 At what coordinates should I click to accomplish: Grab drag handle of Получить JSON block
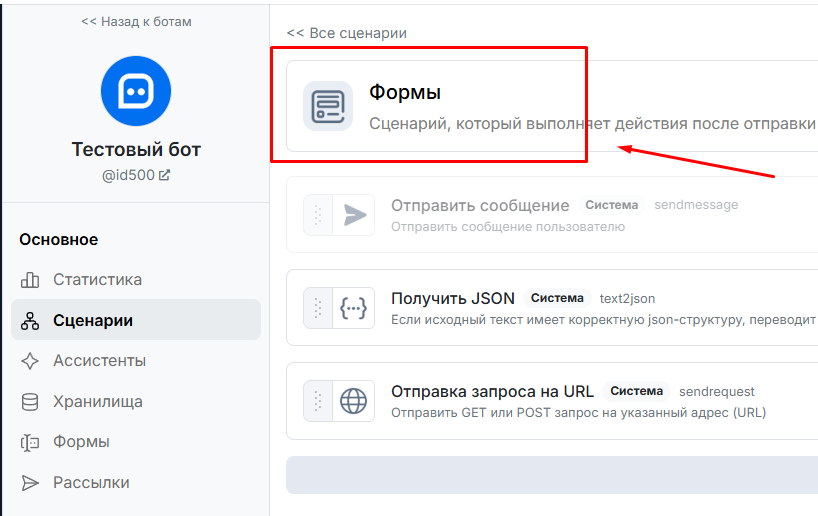pyautogui.click(x=318, y=308)
